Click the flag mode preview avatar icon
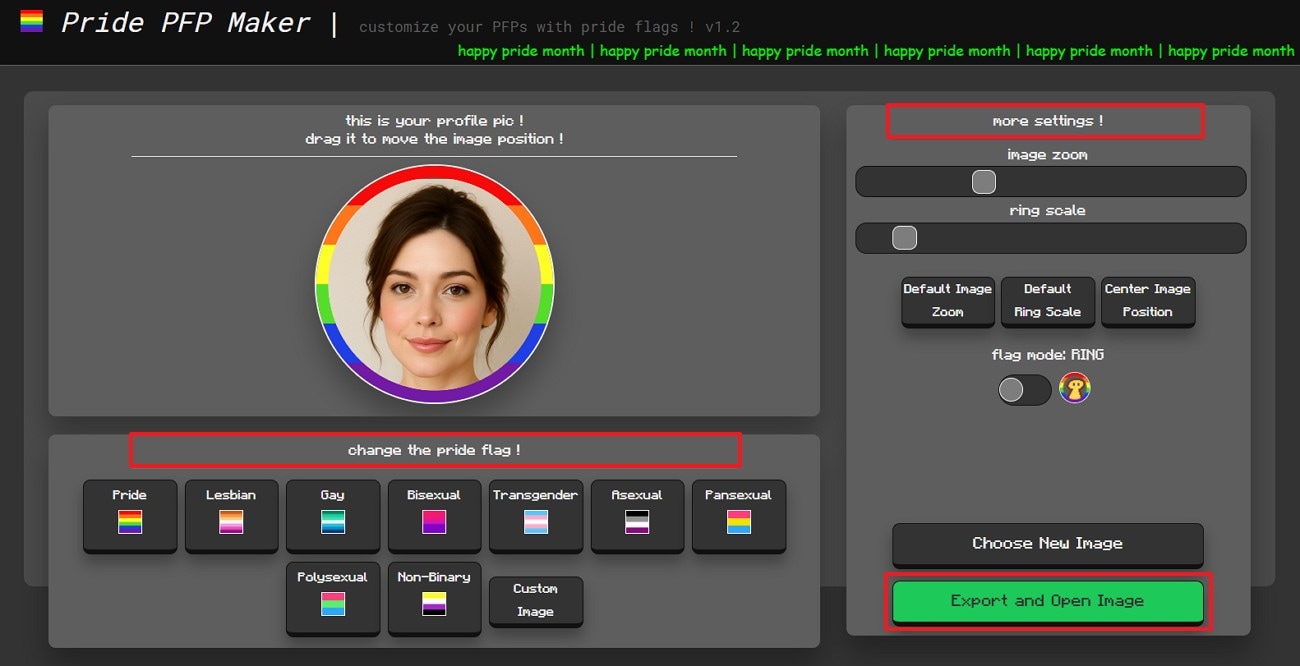This screenshot has height=666, width=1300. click(1075, 388)
